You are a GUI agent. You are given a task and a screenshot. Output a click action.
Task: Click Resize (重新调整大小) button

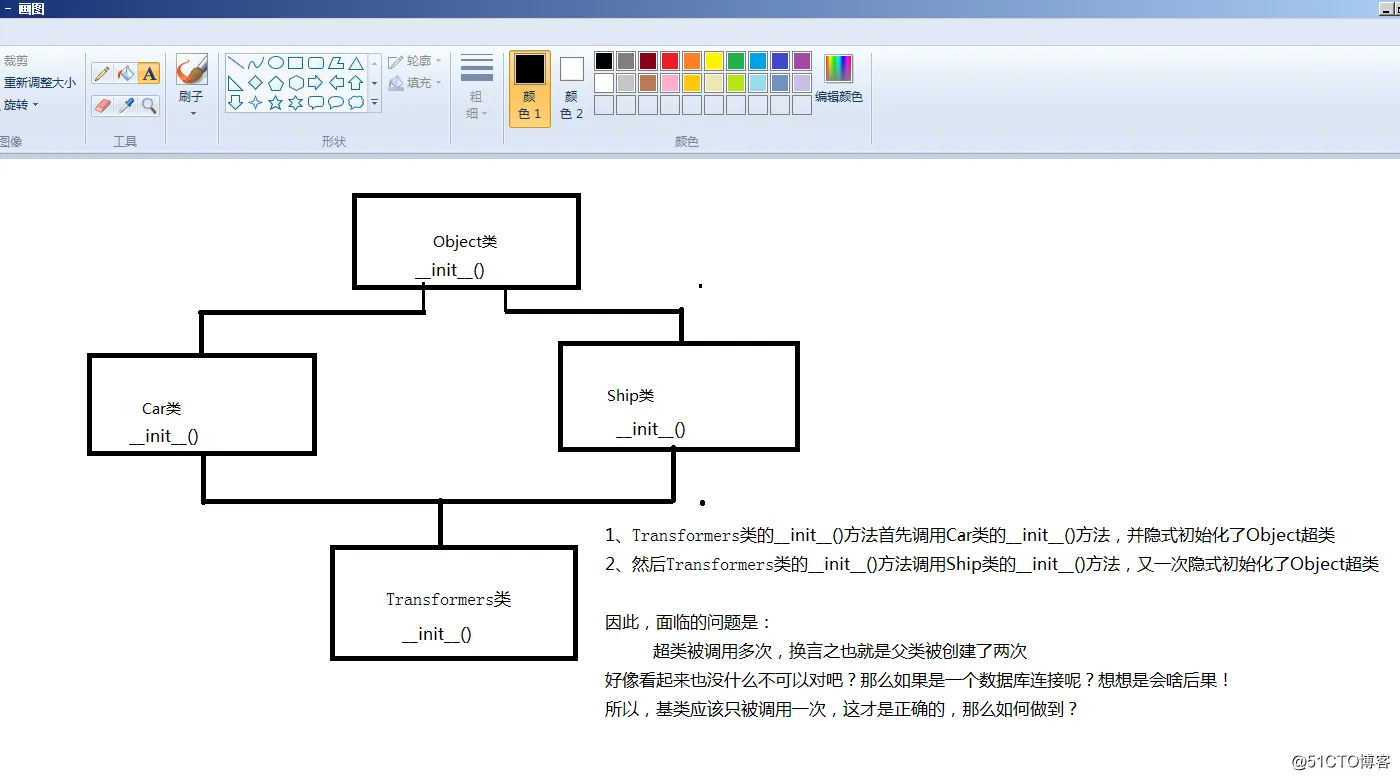(x=40, y=83)
